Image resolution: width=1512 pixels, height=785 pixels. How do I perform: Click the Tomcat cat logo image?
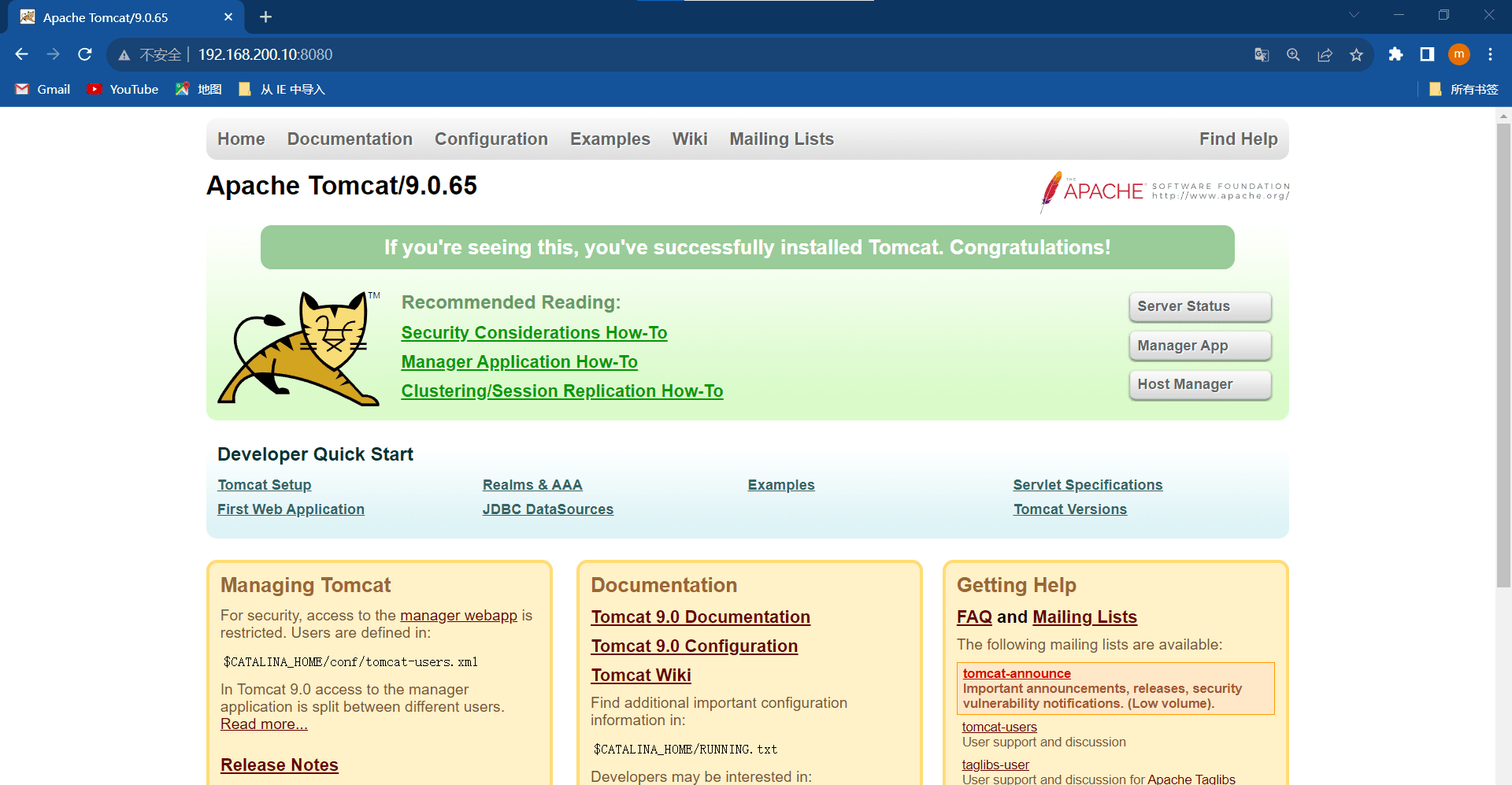[x=299, y=348]
